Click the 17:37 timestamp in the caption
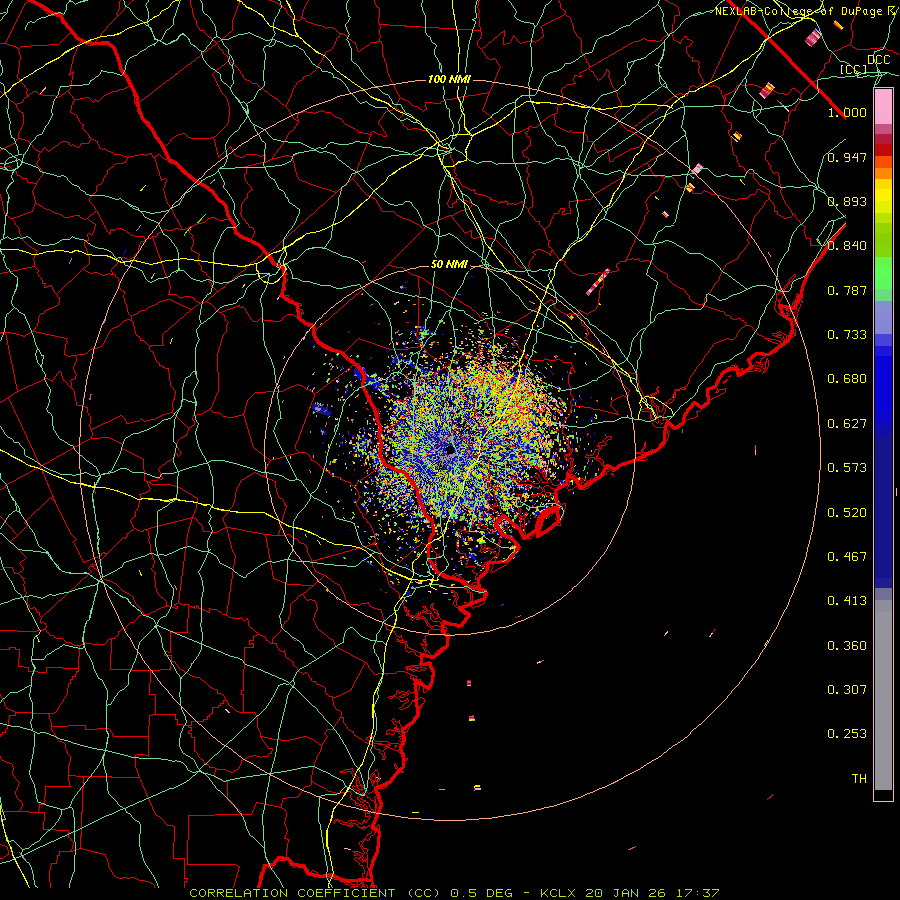The height and width of the screenshot is (900, 900). click(x=697, y=893)
